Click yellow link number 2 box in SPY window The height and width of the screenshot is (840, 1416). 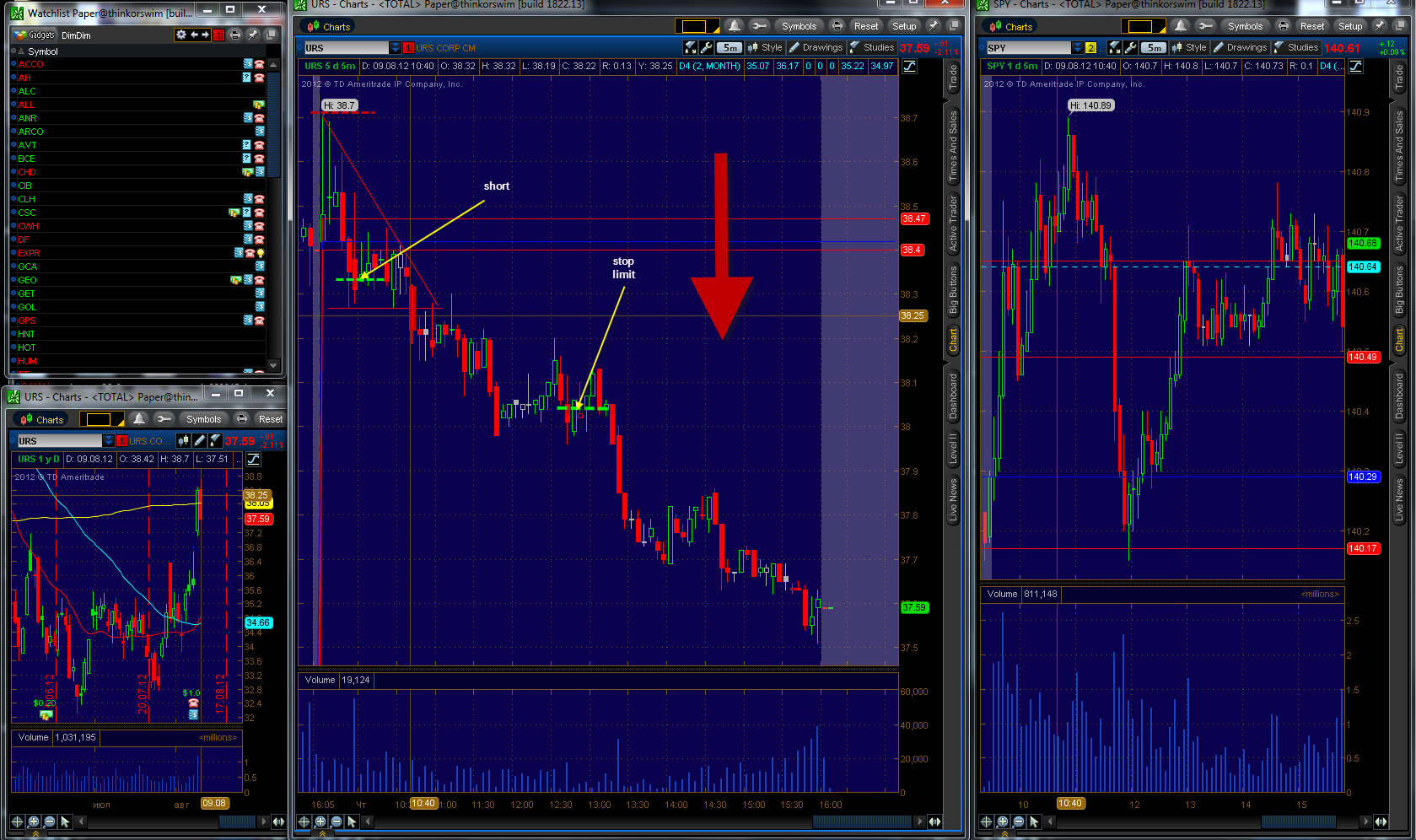click(x=1090, y=48)
